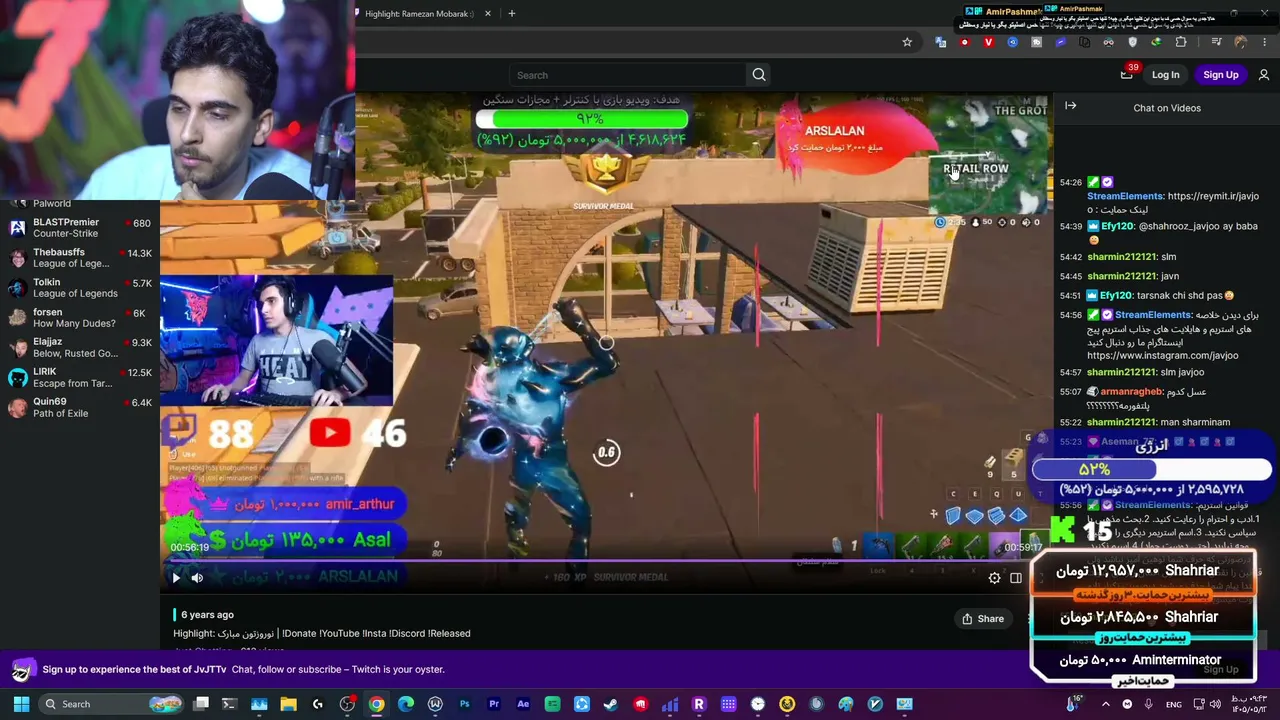Open File Explorer from taskbar
Viewport: 1280px width, 720px height.
tap(288, 704)
